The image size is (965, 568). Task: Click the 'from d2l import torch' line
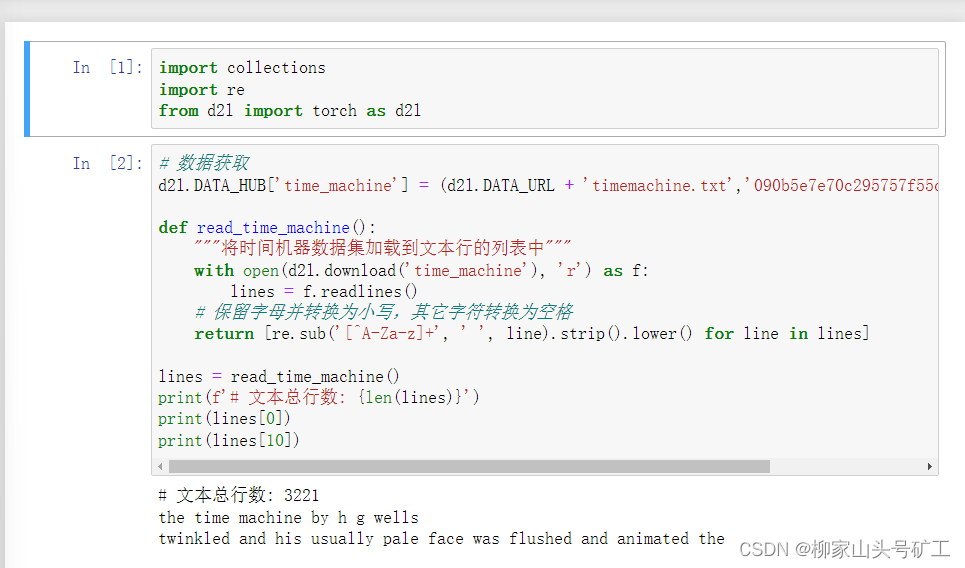coord(289,111)
